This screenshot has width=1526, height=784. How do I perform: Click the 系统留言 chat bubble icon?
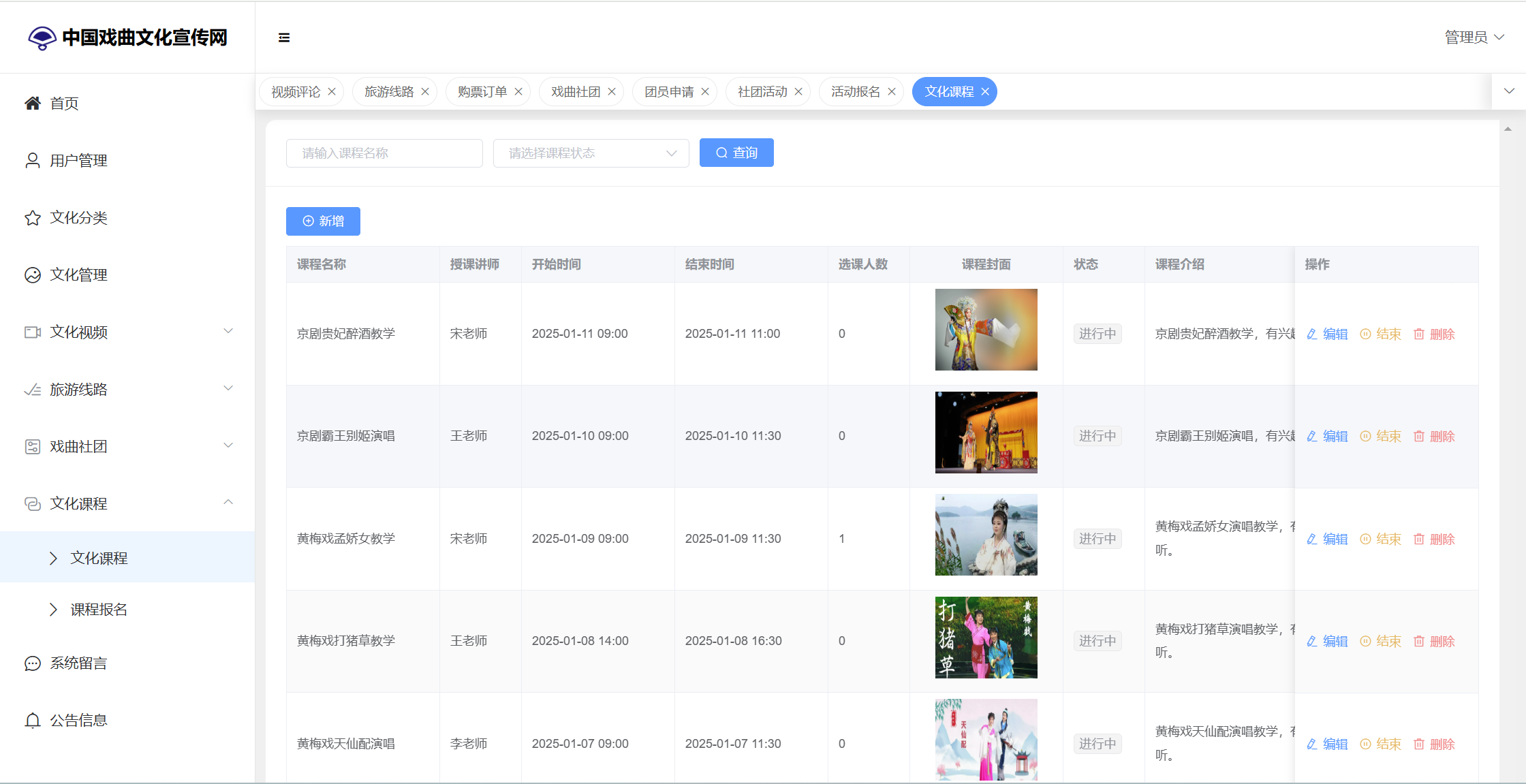(x=33, y=663)
